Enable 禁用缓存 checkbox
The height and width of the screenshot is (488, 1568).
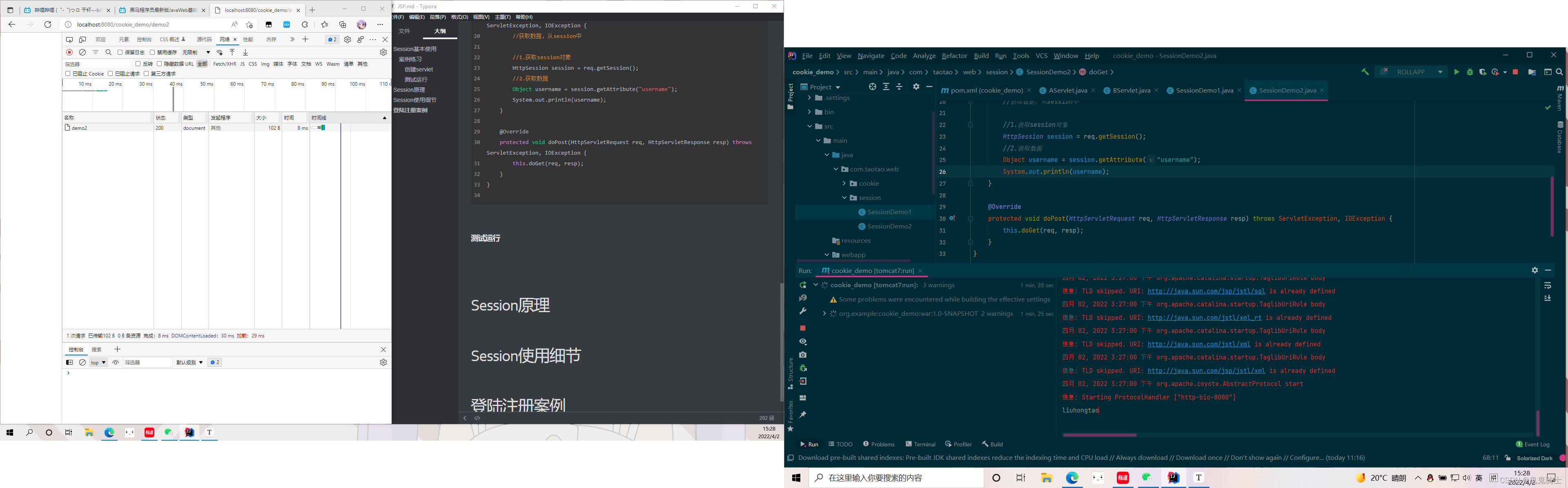pos(152,52)
